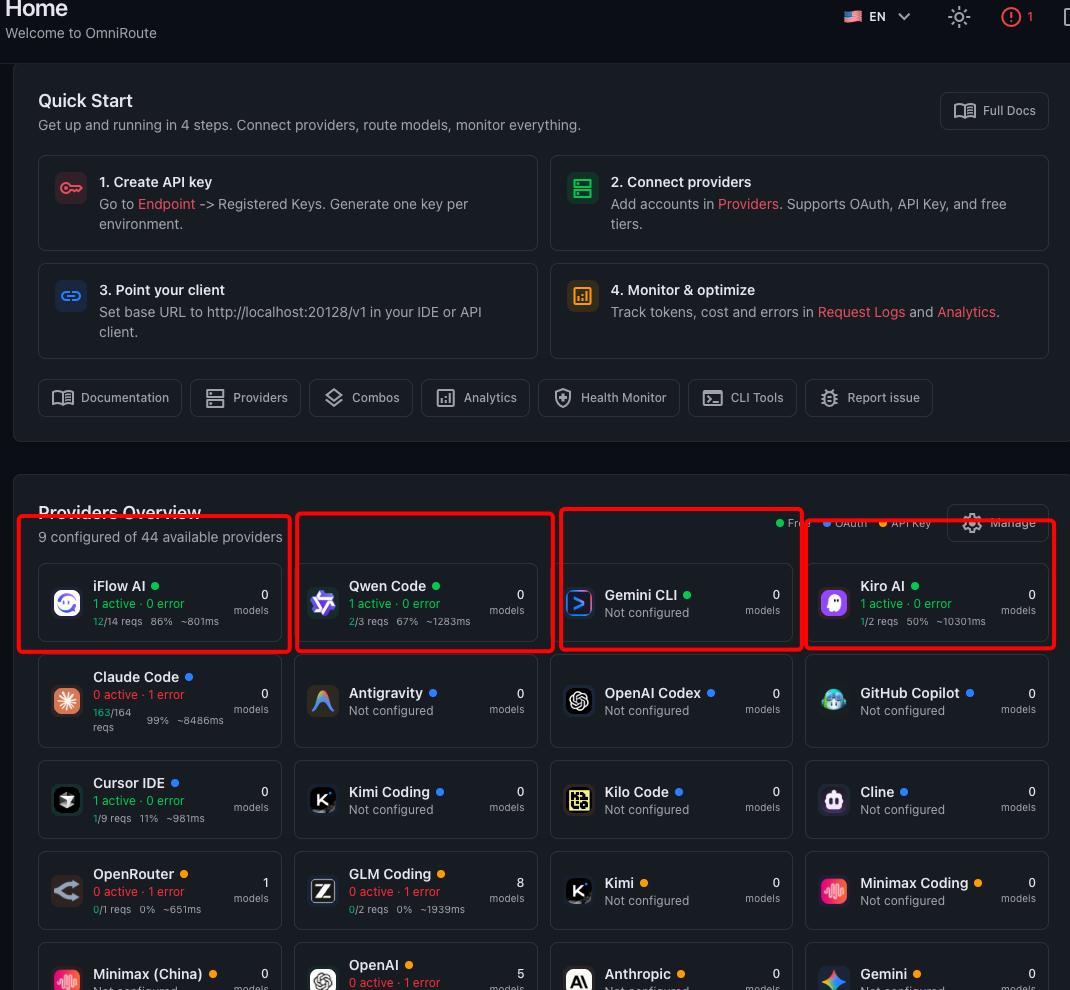Open the OpenRouter provider card
This screenshot has width=1070, height=990.
point(160,890)
